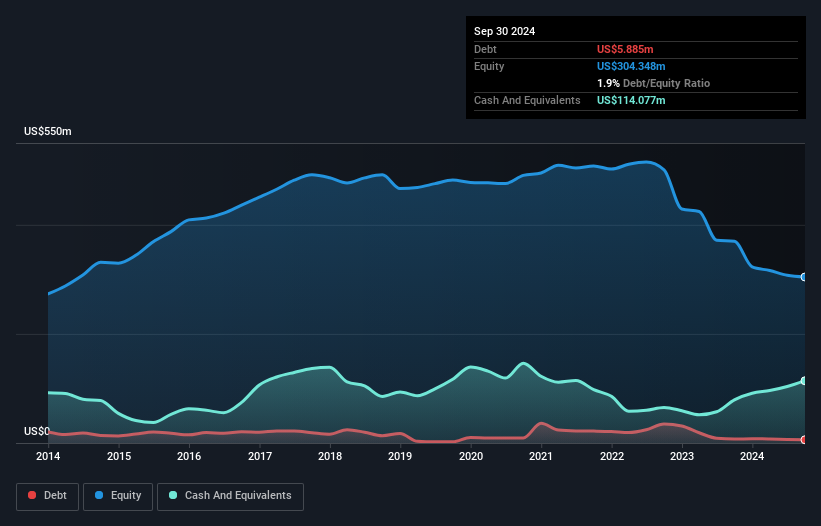Image resolution: width=821 pixels, height=526 pixels.
Task: Click the US$114.077m cash value
Action: pyautogui.click(x=631, y=100)
